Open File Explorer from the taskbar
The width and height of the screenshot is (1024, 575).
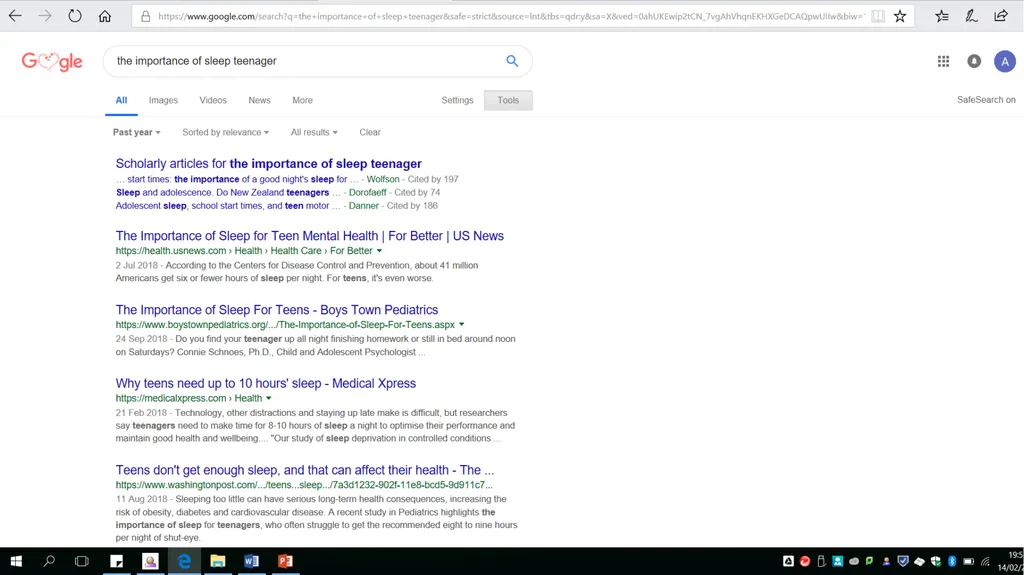click(217, 561)
